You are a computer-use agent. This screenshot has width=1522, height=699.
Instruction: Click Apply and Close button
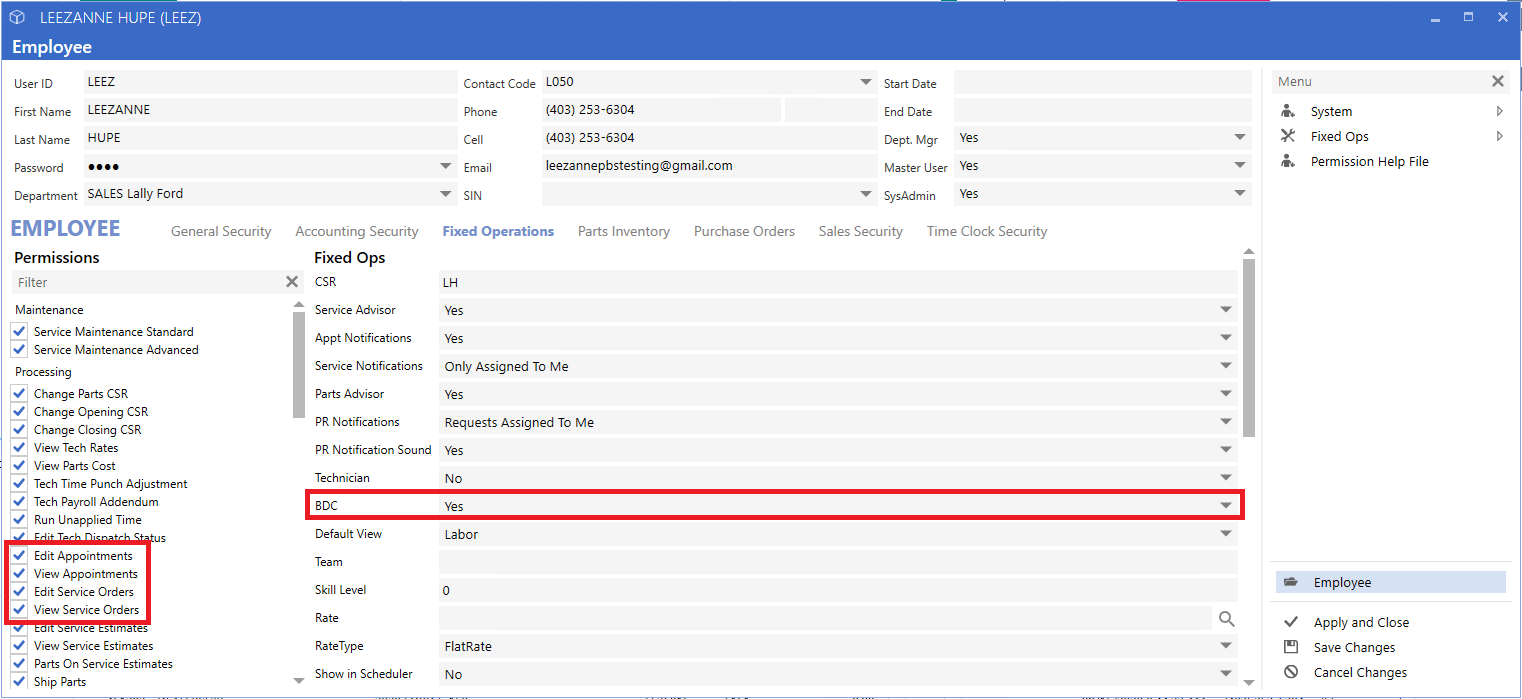click(x=1361, y=622)
